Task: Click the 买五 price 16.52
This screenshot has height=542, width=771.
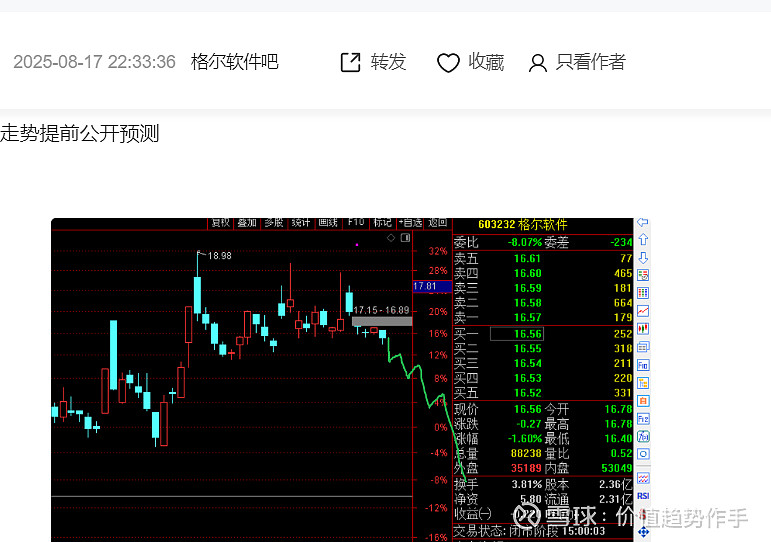Action: pos(527,393)
